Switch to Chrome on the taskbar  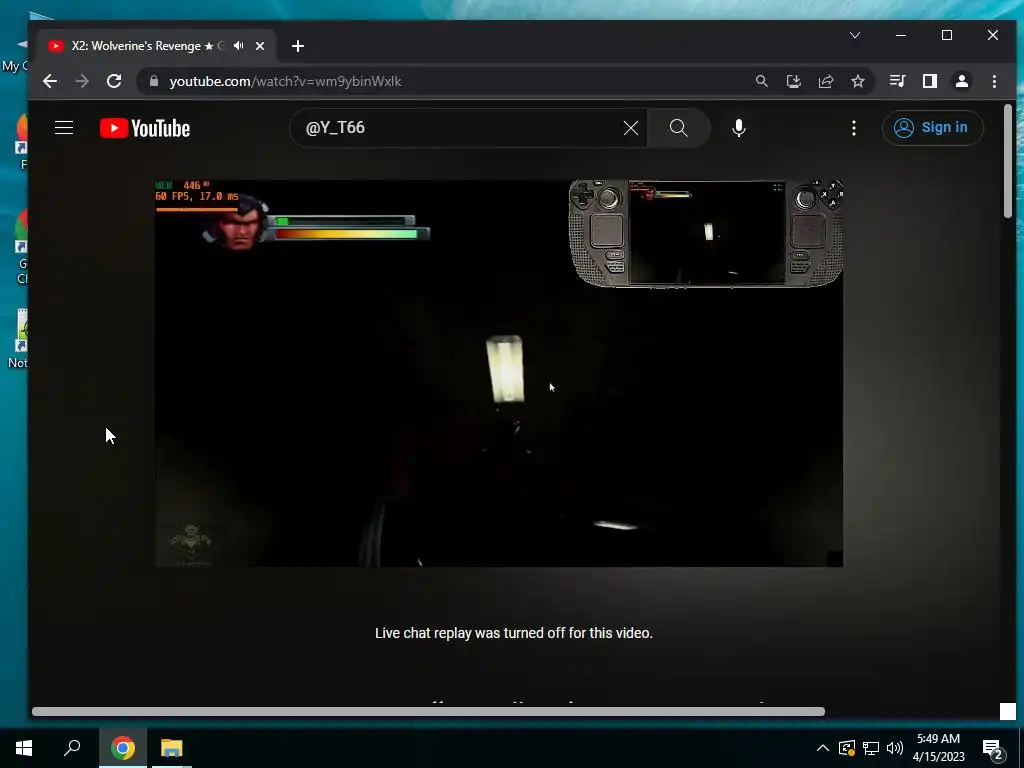coord(123,748)
